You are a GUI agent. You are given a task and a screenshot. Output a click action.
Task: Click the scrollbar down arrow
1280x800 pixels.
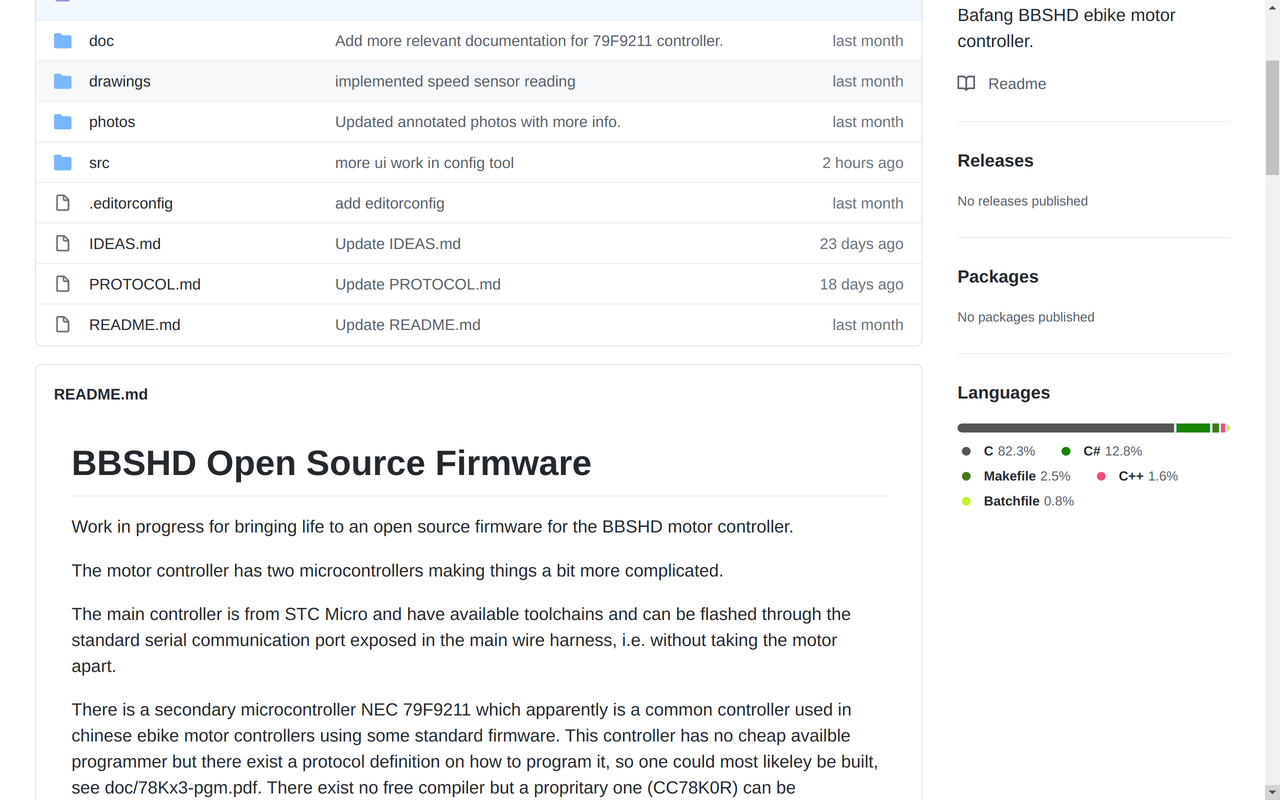[x=1272, y=792]
